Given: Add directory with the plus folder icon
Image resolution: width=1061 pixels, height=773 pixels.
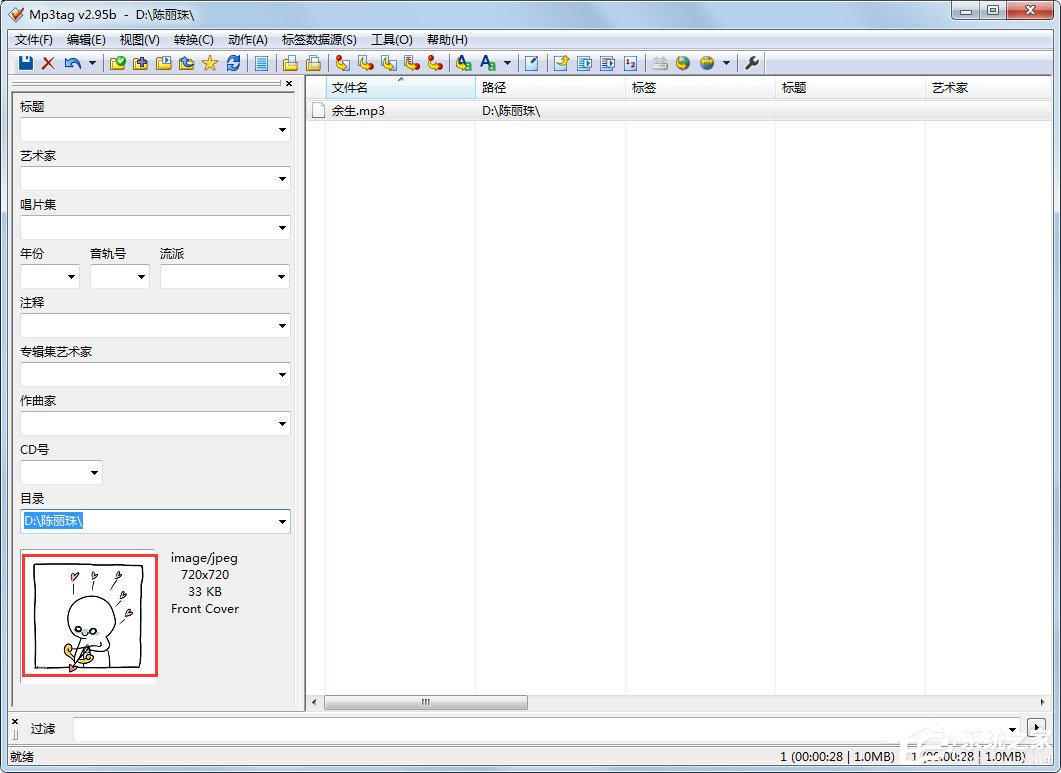Looking at the screenshot, I should point(141,63).
